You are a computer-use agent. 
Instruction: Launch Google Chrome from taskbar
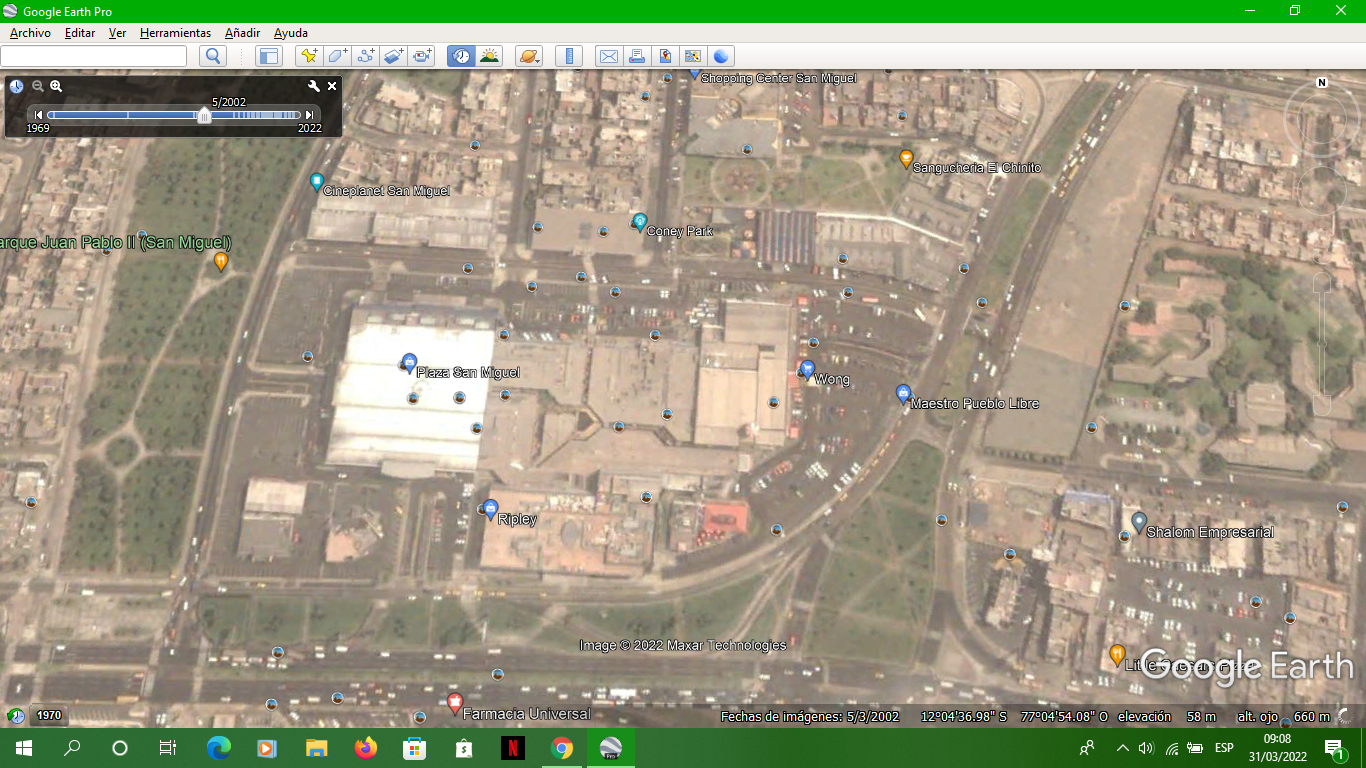tap(561, 748)
